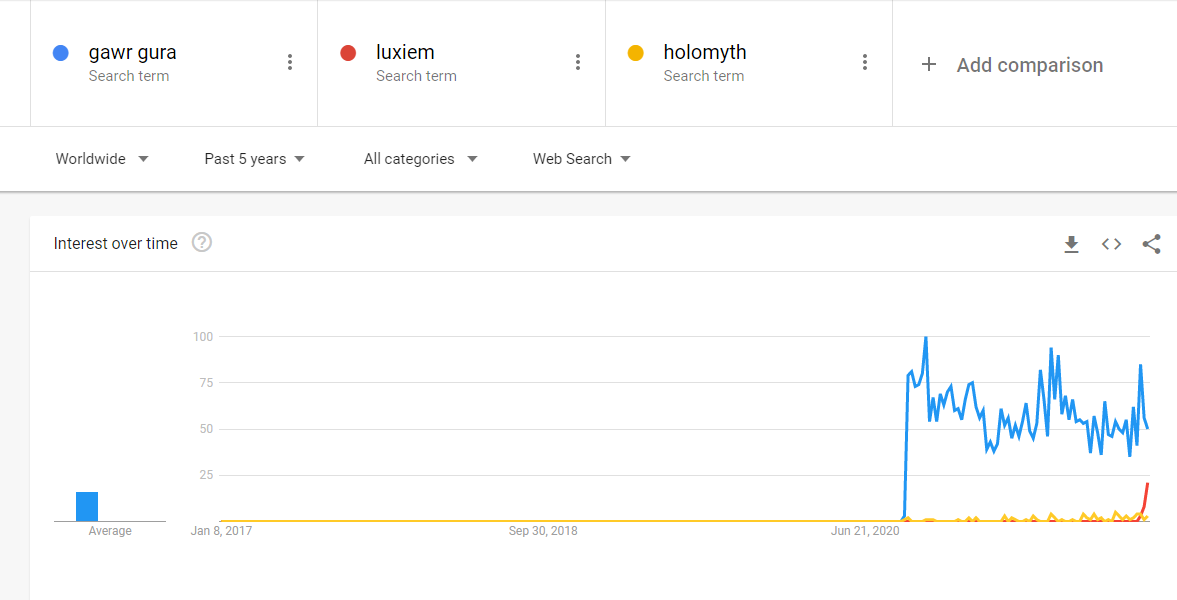The image size is (1177, 600).
Task: Click the Add comparison button
Action: (1029, 65)
